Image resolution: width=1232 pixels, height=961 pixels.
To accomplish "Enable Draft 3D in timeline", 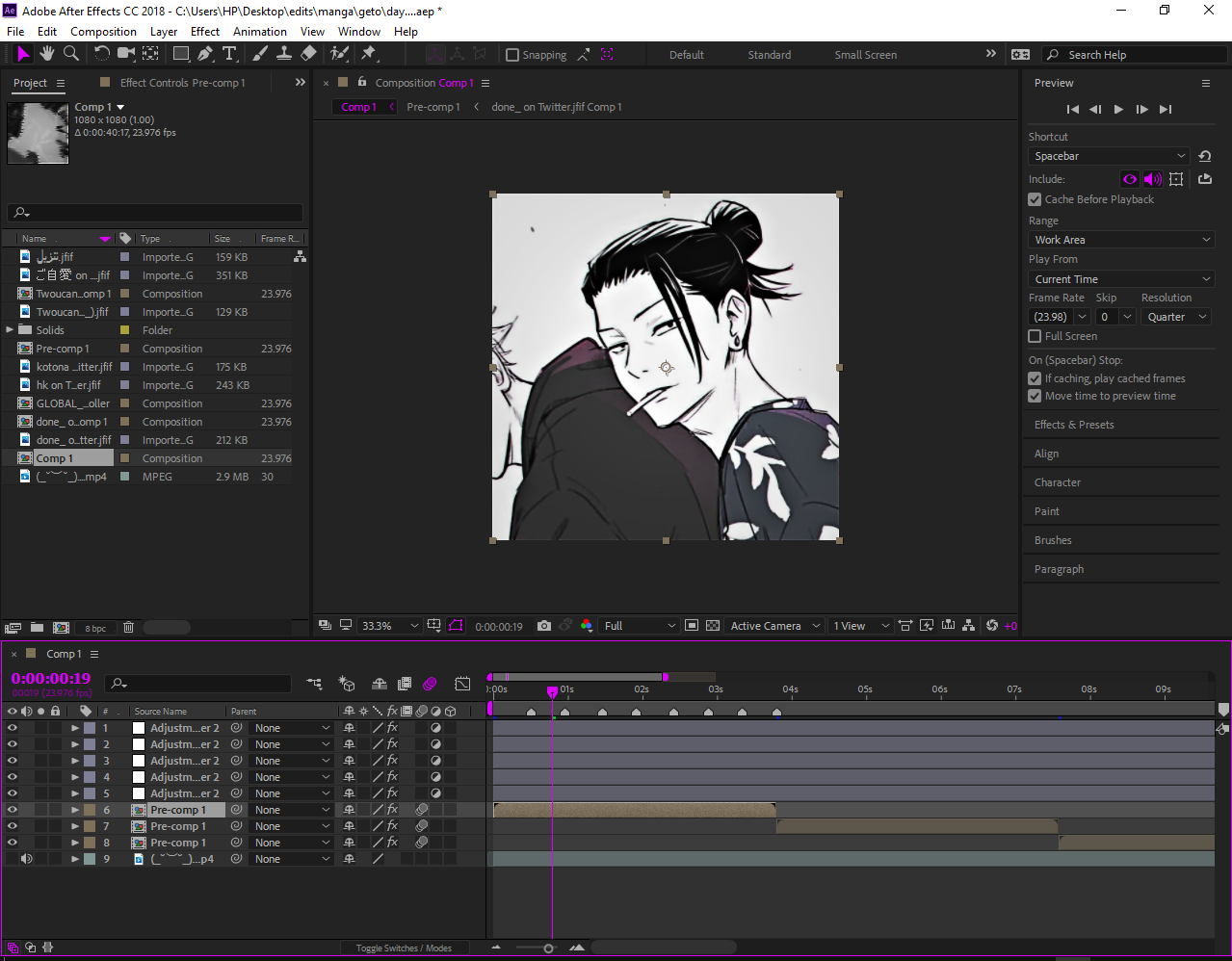I will click(x=347, y=684).
